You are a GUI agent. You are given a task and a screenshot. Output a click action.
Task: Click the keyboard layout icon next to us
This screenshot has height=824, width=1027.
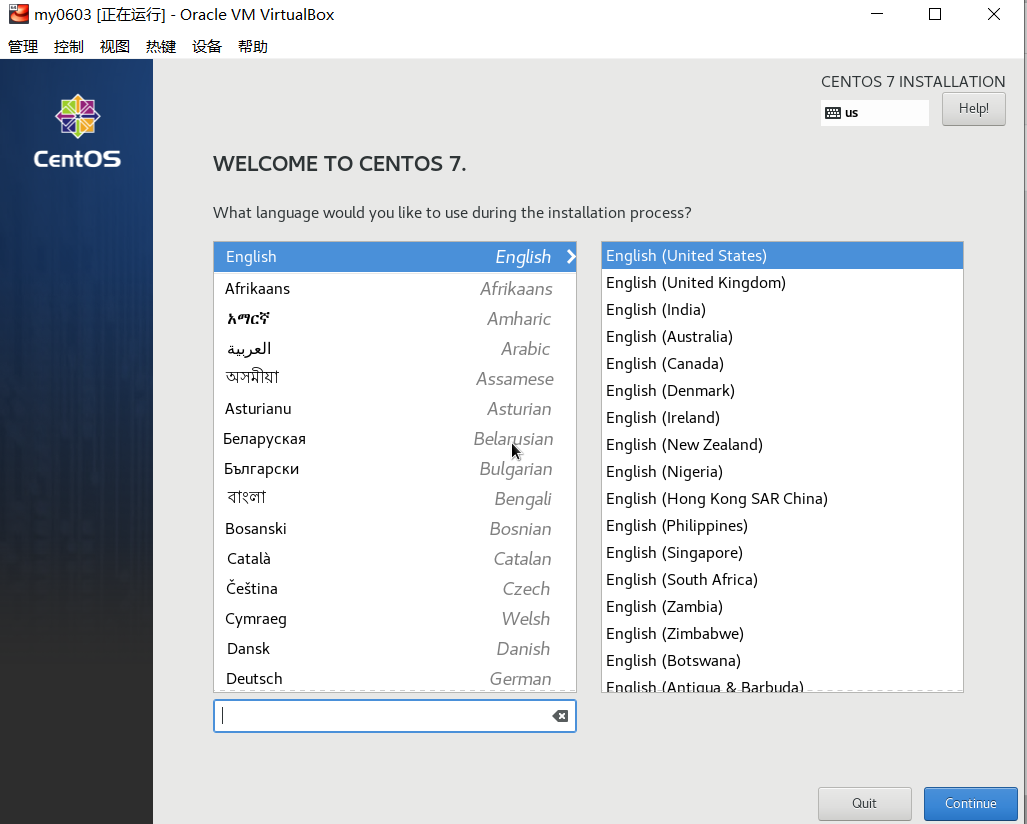click(x=832, y=113)
